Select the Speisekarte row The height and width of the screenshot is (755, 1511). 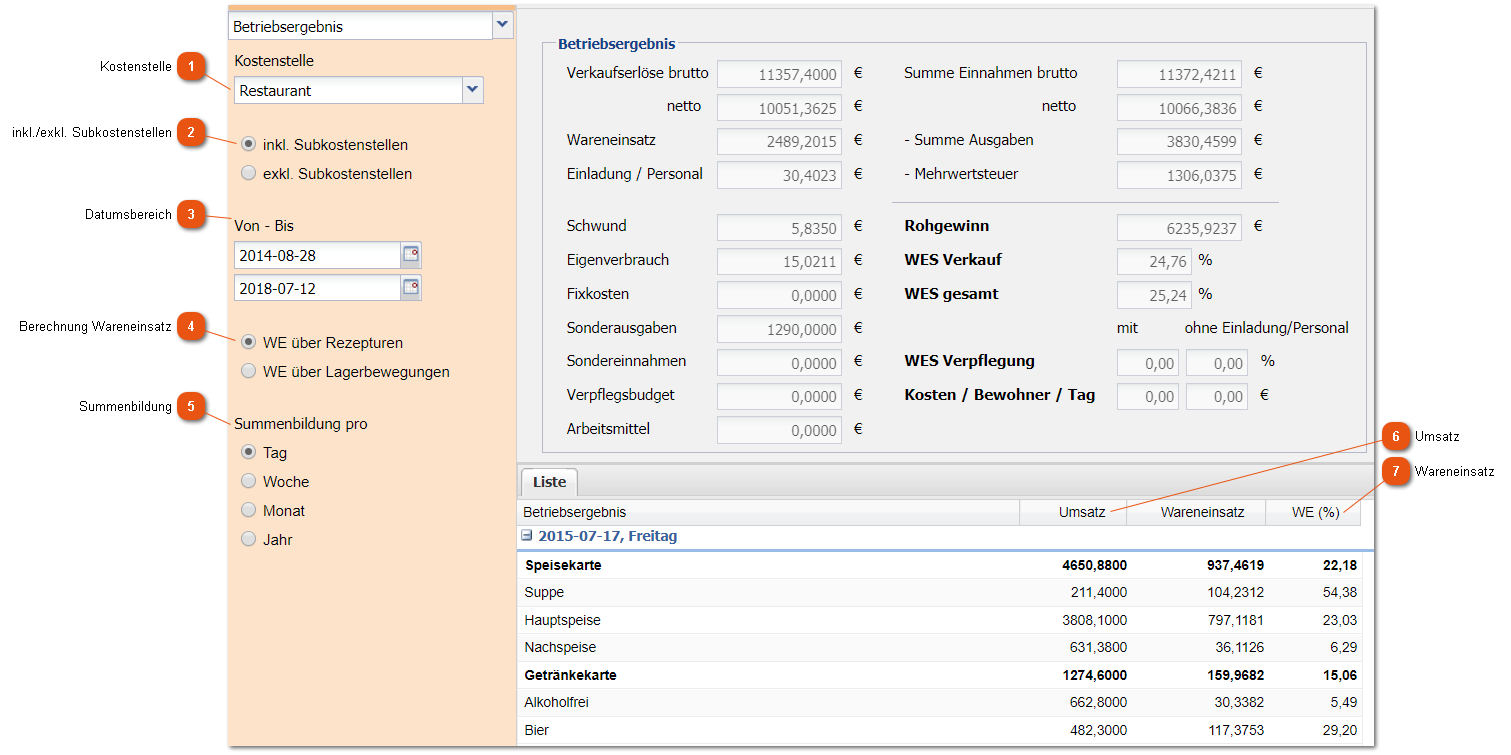coord(940,565)
